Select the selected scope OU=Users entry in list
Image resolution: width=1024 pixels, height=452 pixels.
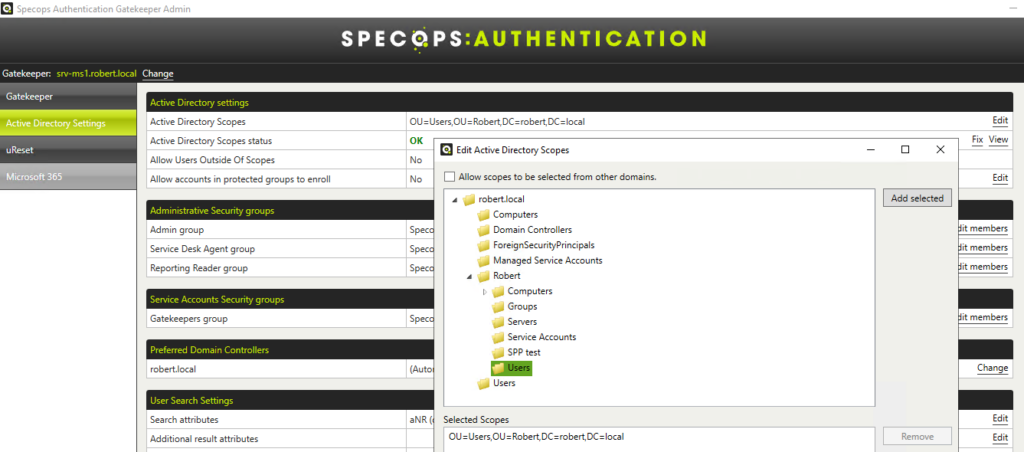coord(536,436)
